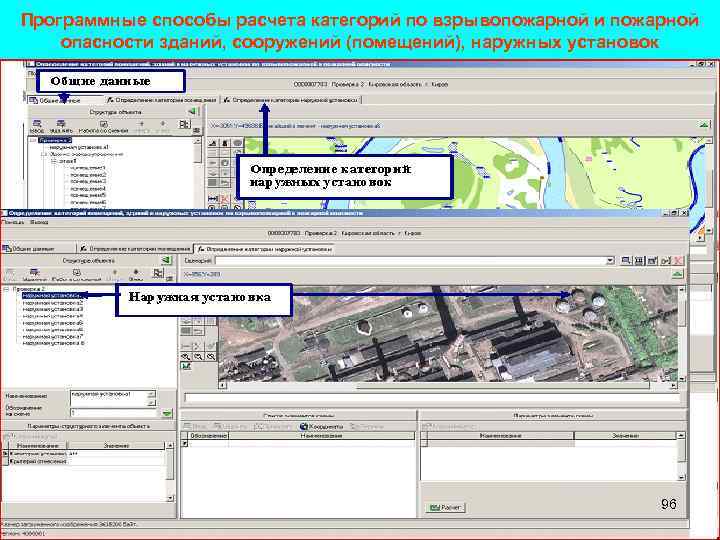Open the 'Сценарий' dropdown arrow
Image resolution: width=720 pixels, height=540 pixels.
(x=610, y=260)
